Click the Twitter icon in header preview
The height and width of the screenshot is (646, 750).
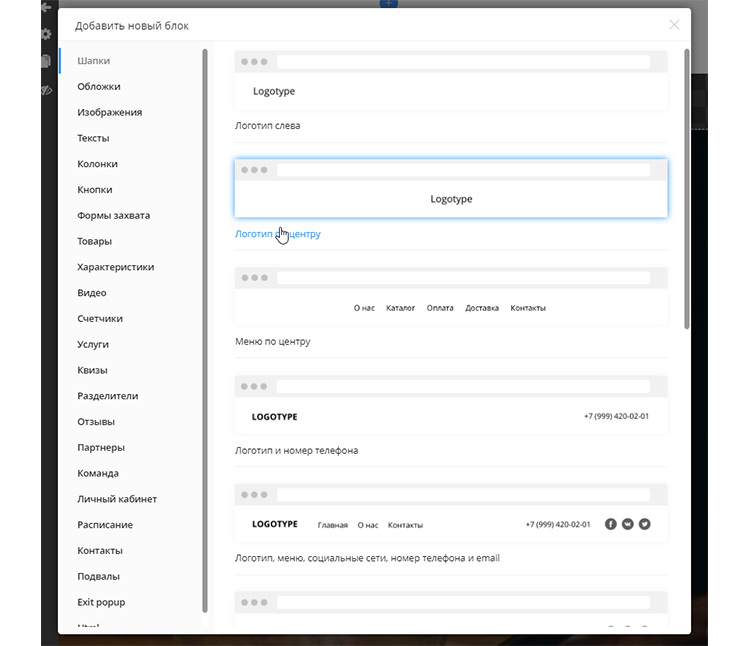(x=645, y=524)
